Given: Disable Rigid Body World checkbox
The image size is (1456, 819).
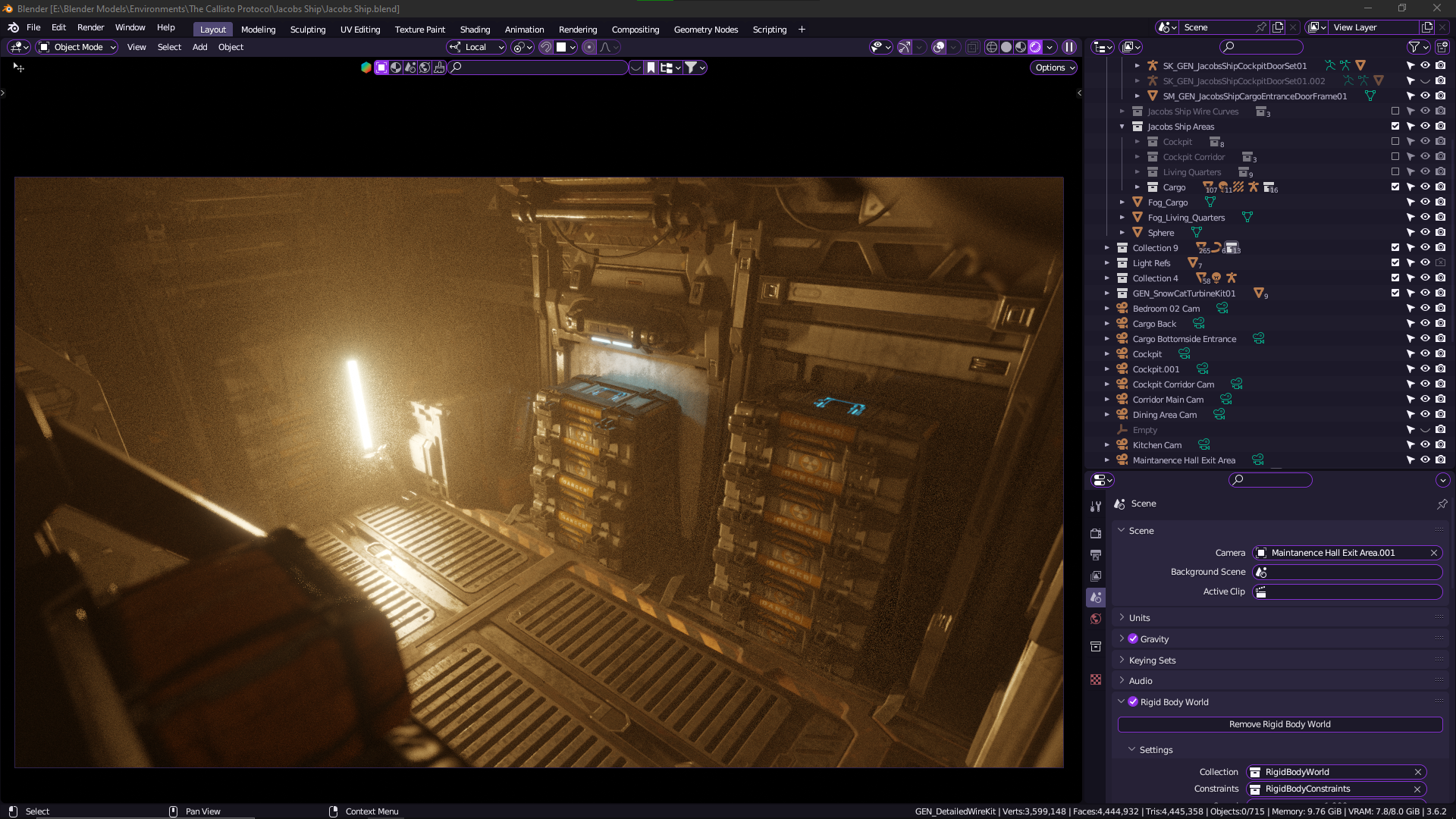Looking at the screenshot, I should (1133, 702).
